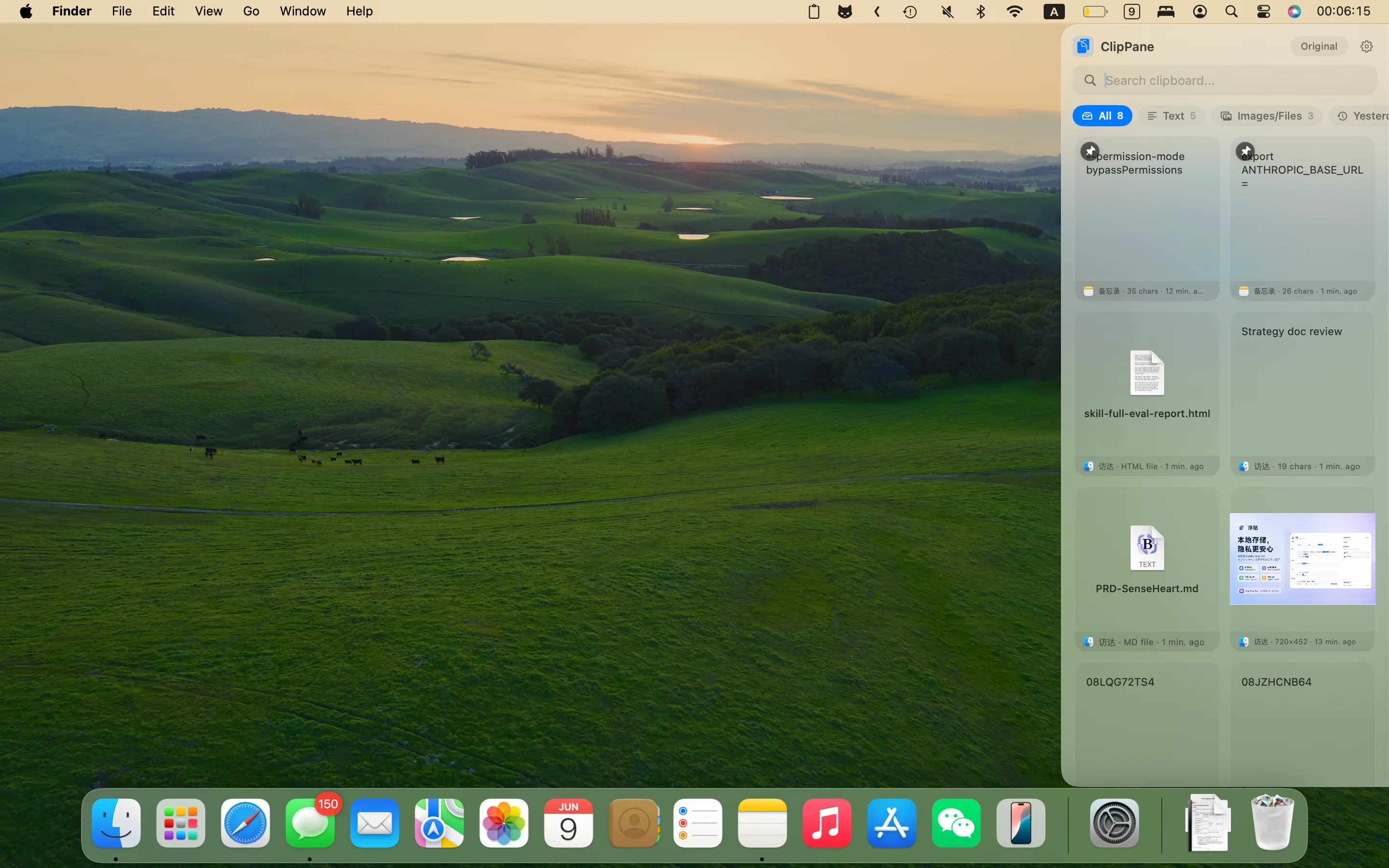Click the menu bar clock 00:06:15
Viewport: 1389px width, 868px height.
click(1343, 12)
